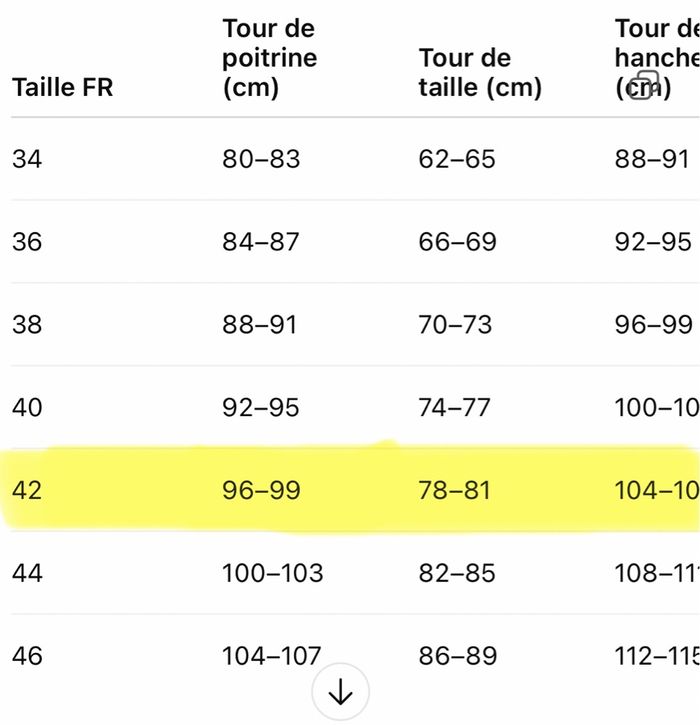Click the copy table icon

pyautogui.click(x=646, y=85)
